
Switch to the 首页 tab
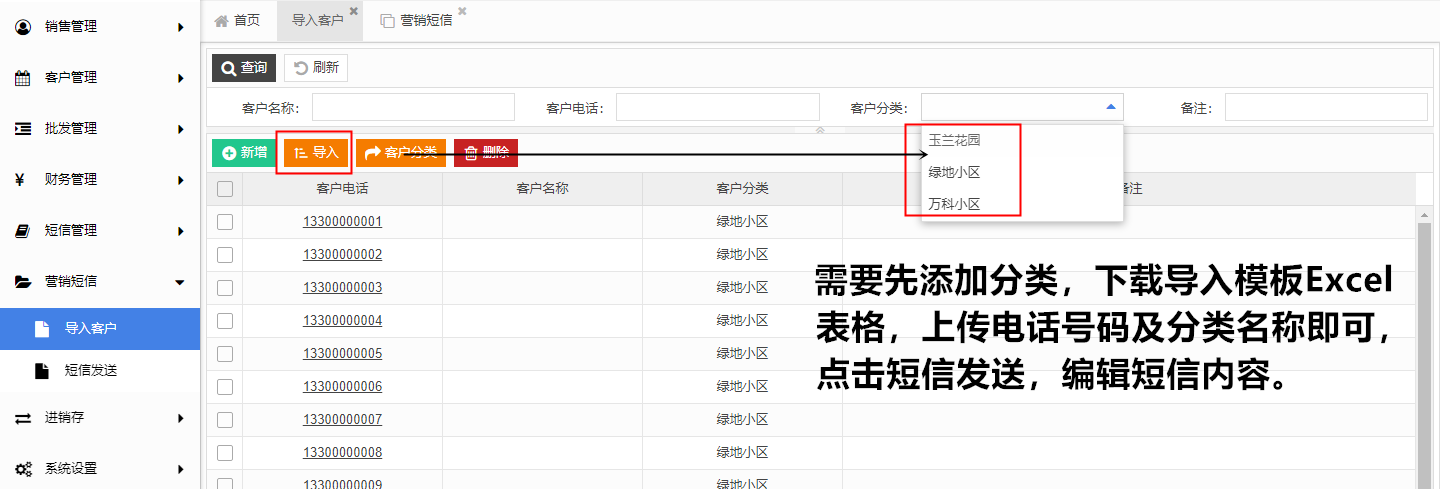tap(238, 20)
